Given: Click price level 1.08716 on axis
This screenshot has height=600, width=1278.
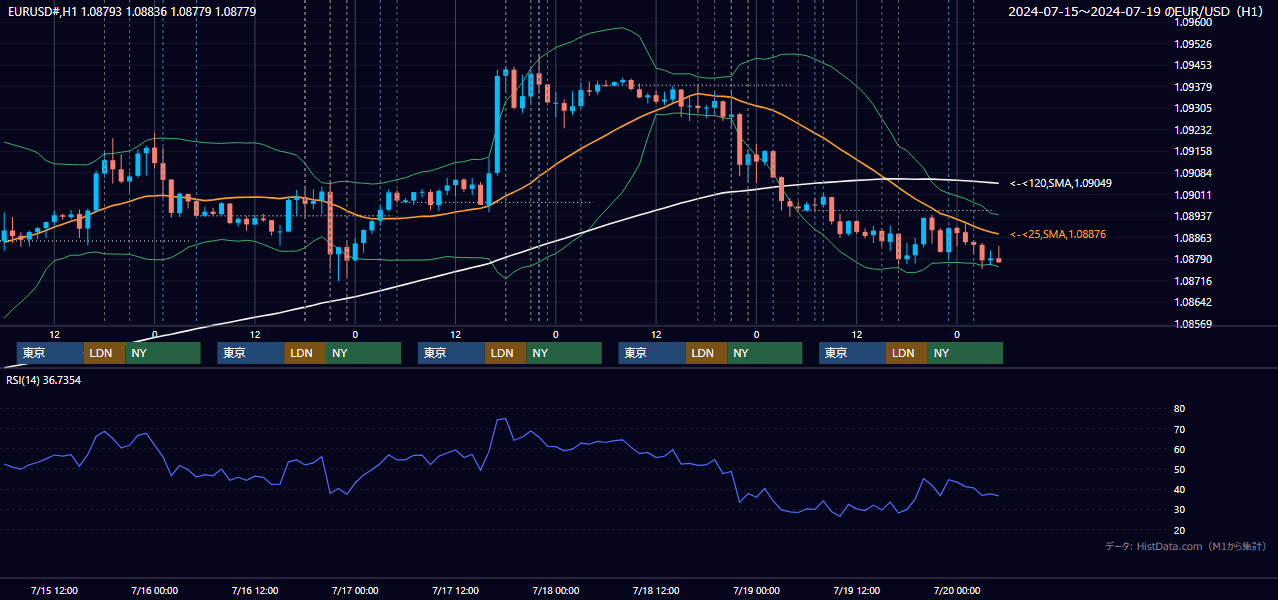Looking at the screenshot, I should (x=1192, y=281).
